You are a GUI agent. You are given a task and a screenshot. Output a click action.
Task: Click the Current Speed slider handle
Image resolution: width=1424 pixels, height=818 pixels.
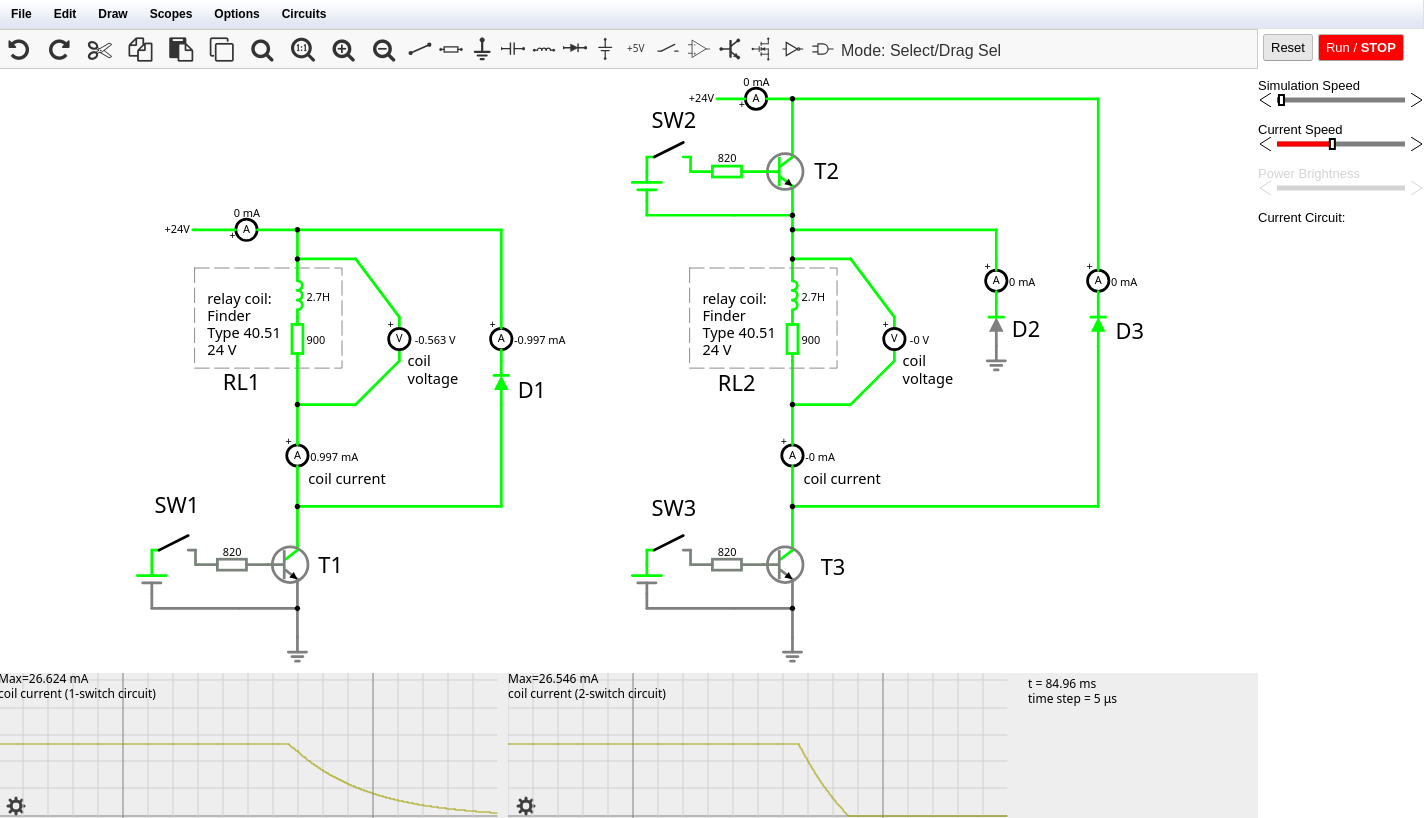click(1332, 144)
